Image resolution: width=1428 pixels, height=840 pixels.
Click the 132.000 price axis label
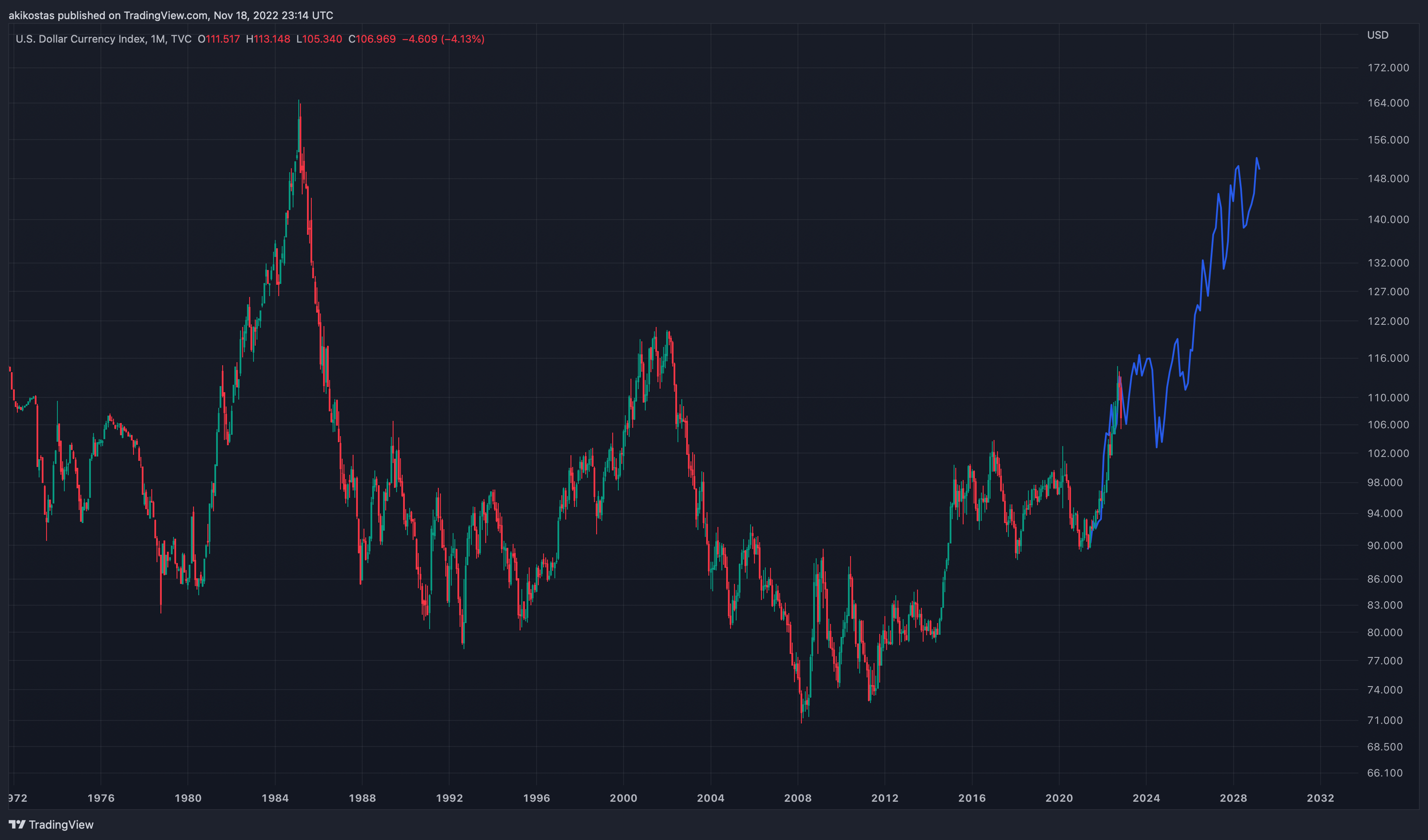click(x=1388, y=263)
